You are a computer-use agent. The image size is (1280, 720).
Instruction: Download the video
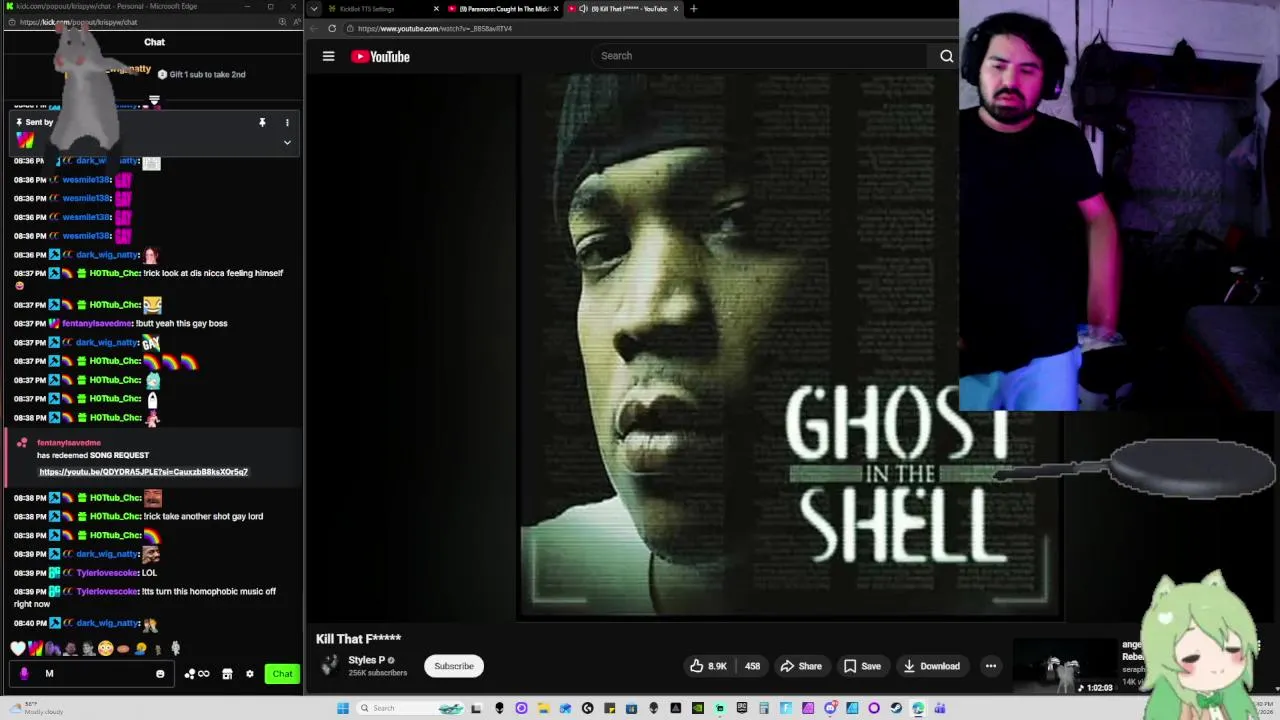pos(931,666)
